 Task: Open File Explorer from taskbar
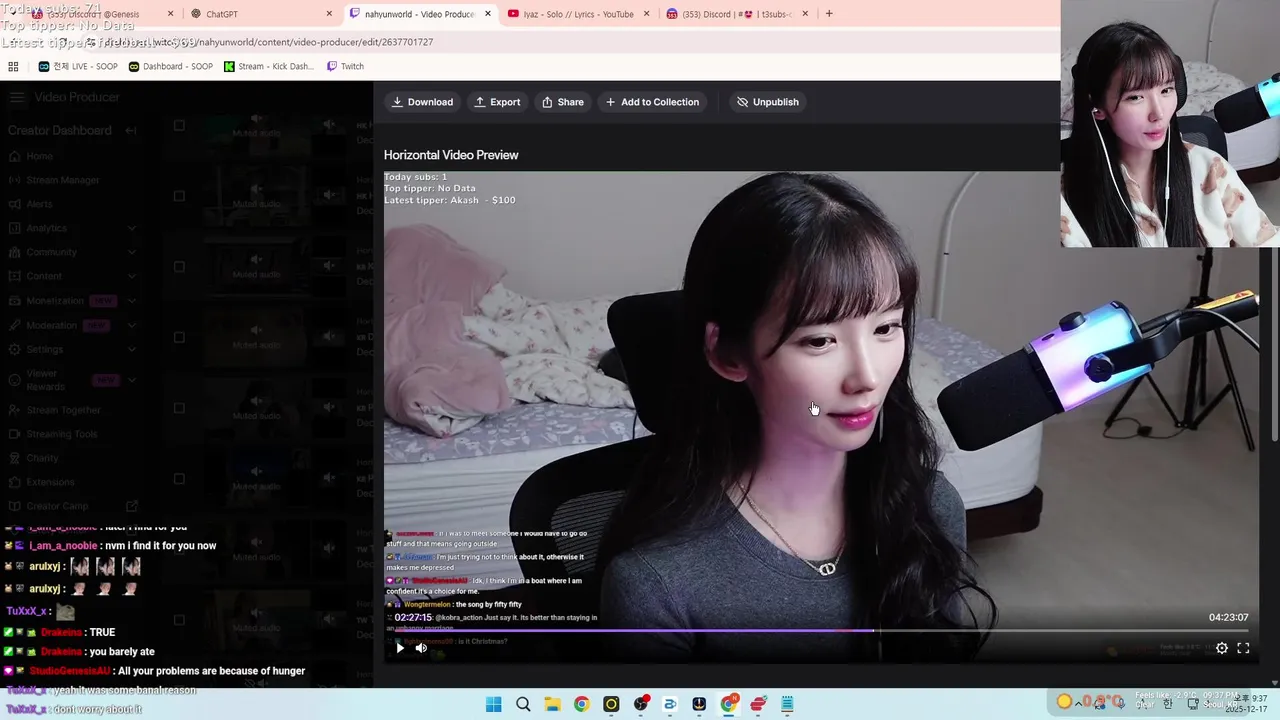coord(552,705)
